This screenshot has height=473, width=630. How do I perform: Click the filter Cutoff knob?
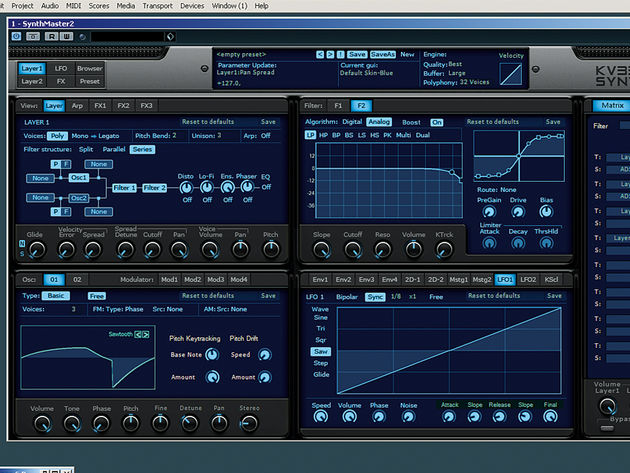(352, 250)
